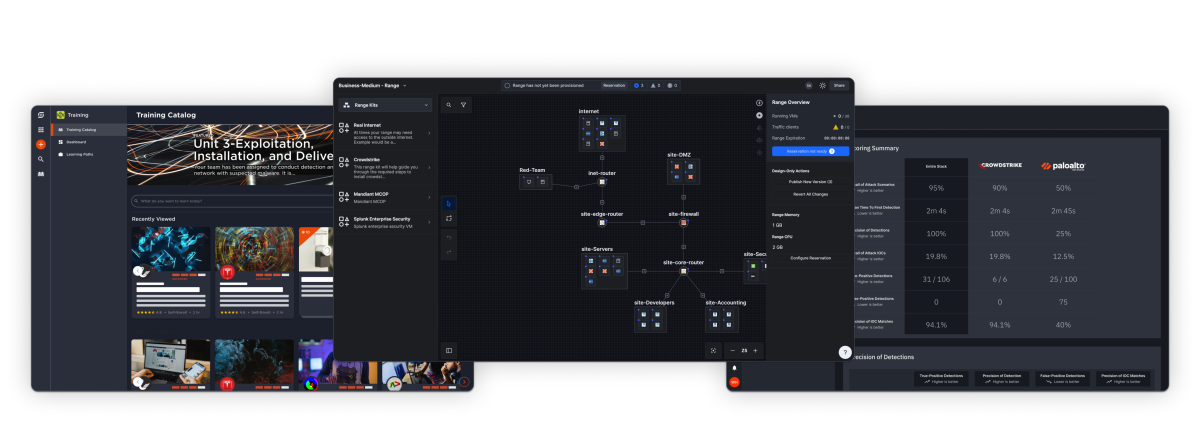Click the orange plus button in sidebar
The height and width of the screenshot is (444, 1200).
point(41,144)
